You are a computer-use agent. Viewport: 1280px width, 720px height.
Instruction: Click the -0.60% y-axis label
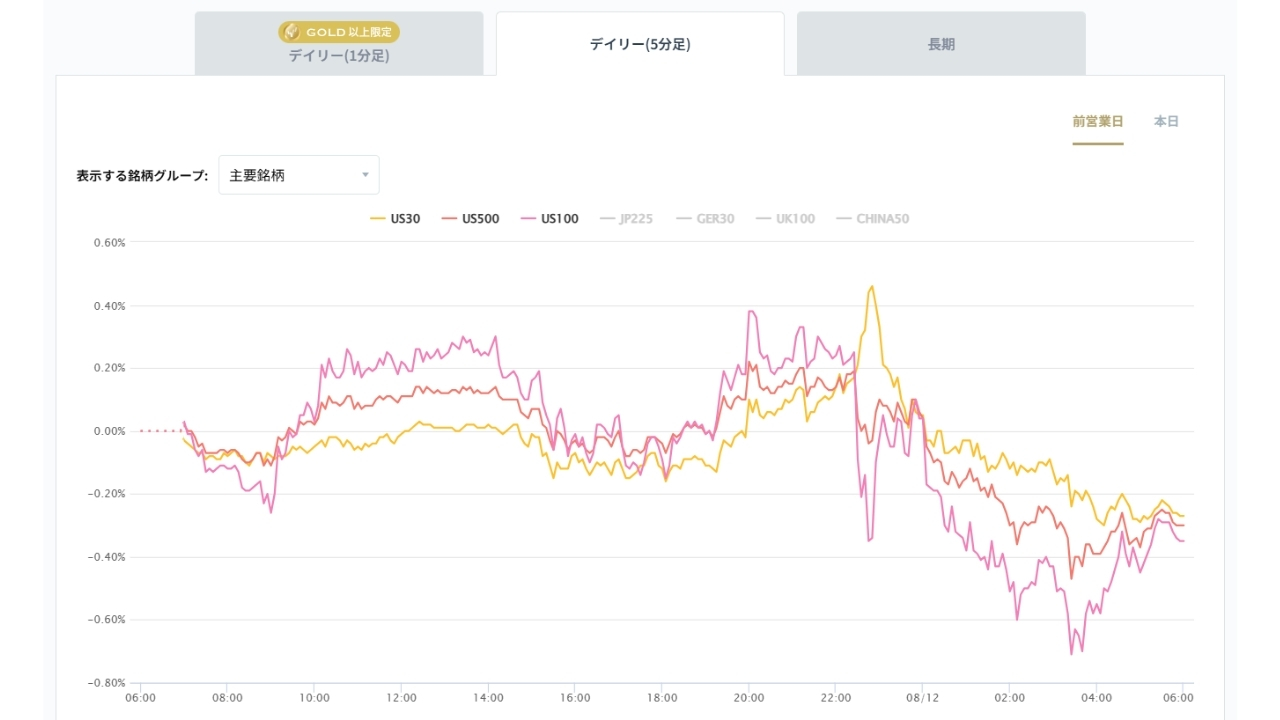click(107, 620)
